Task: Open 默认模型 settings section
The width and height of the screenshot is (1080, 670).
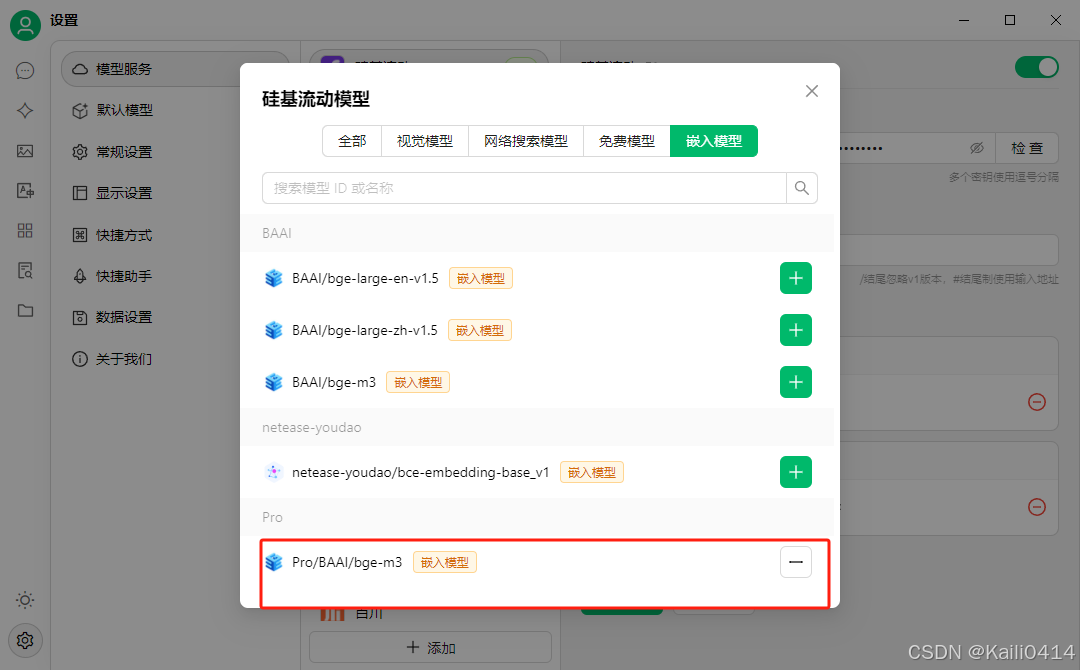Action: [x=175, y=110]
